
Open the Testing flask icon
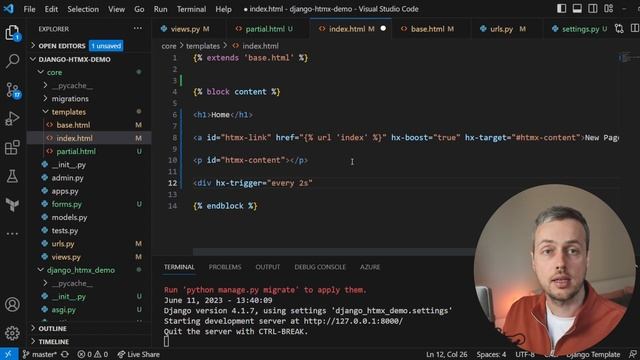[12, 176]
